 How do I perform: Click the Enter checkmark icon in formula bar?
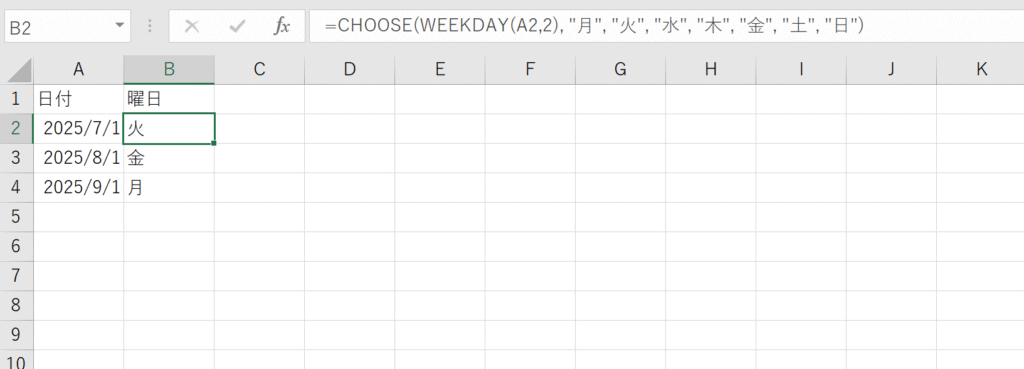click(236, 26)
